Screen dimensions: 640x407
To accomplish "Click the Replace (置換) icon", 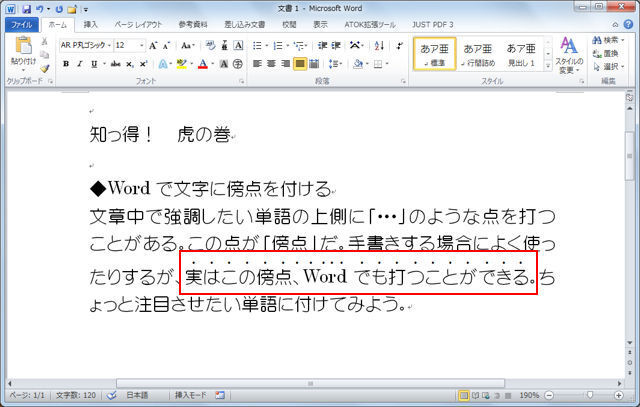I will click(x=606, y=53).
